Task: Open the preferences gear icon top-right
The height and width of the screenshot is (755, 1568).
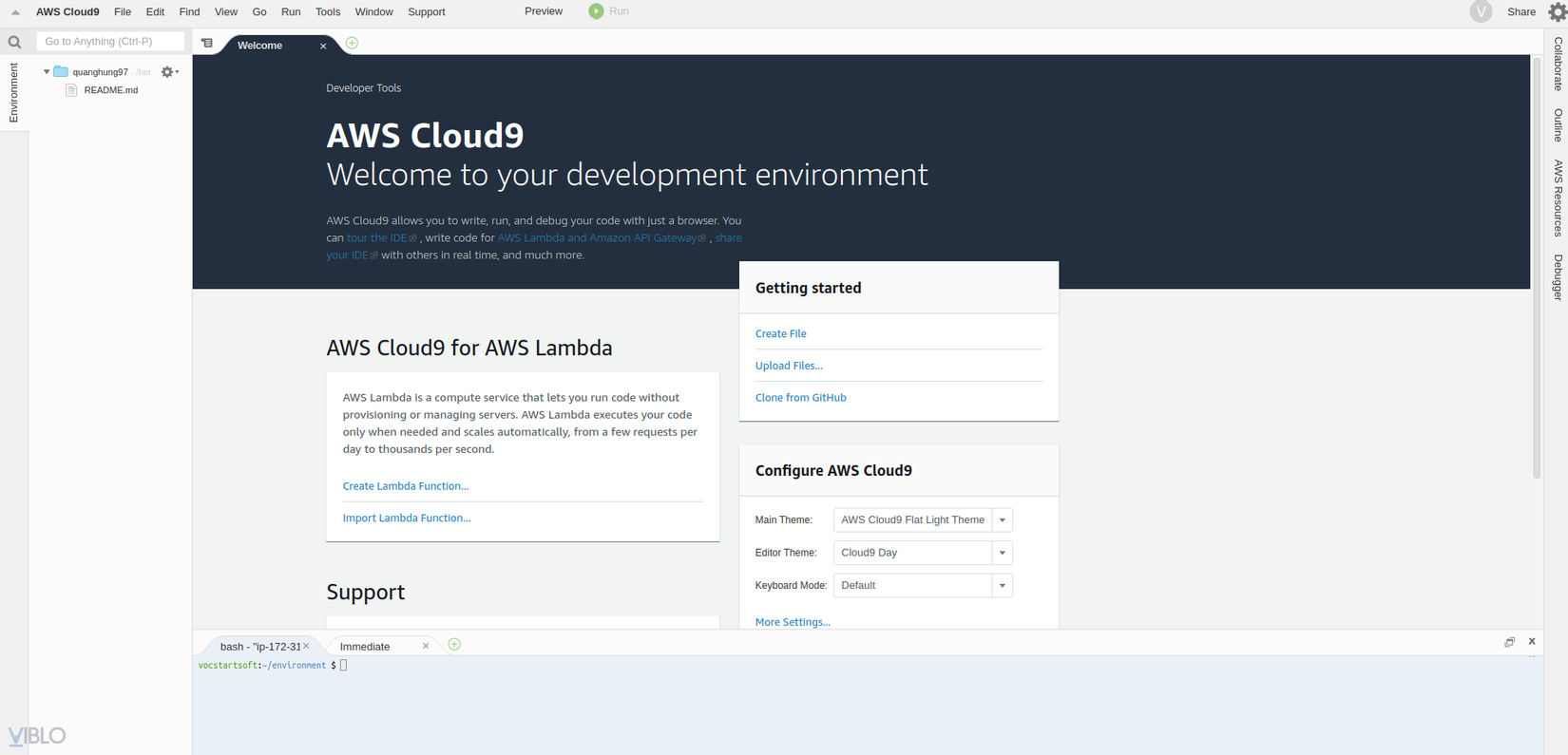Action: 1558,11
